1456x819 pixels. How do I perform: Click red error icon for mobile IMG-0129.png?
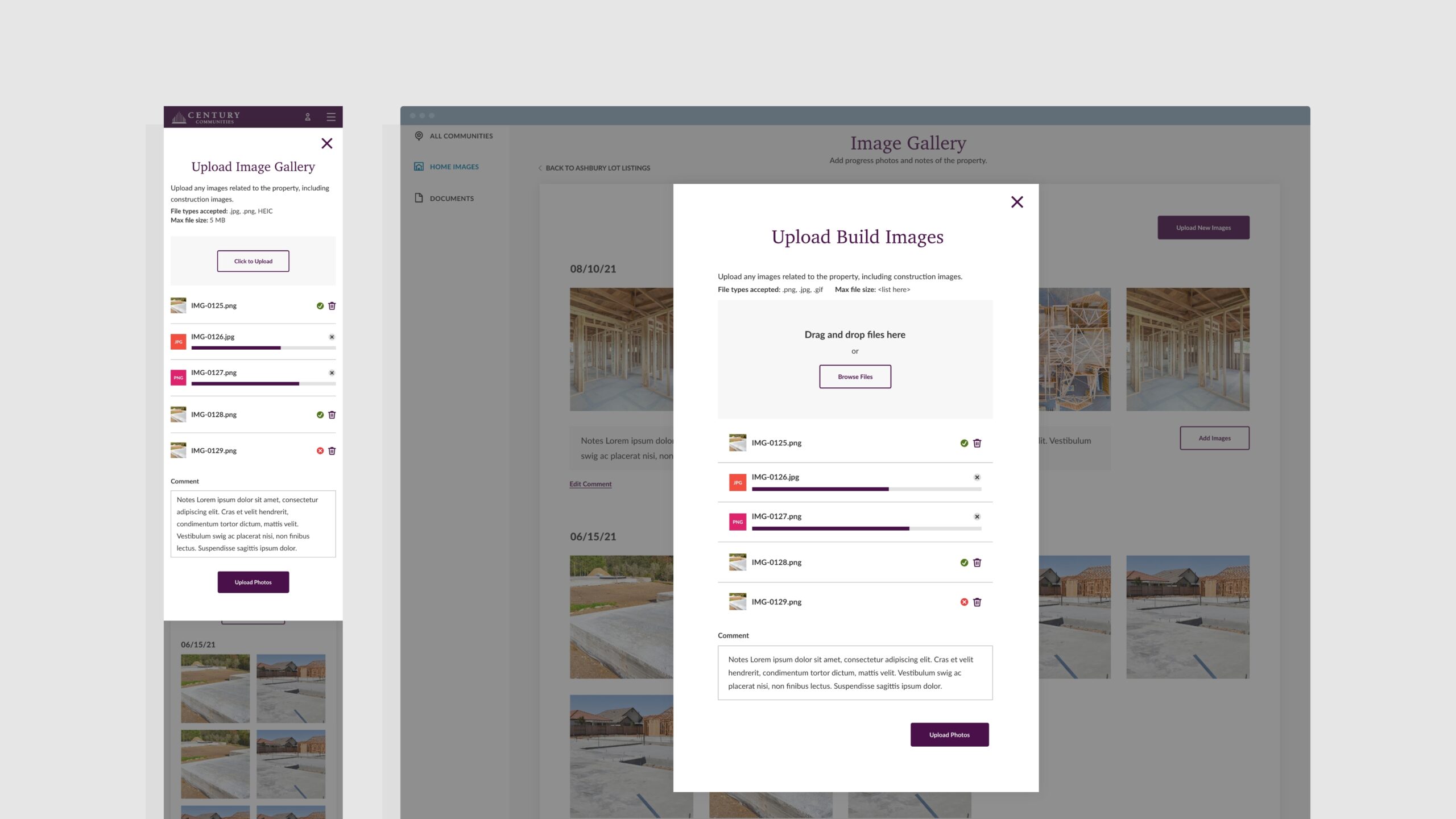[320, 450]
